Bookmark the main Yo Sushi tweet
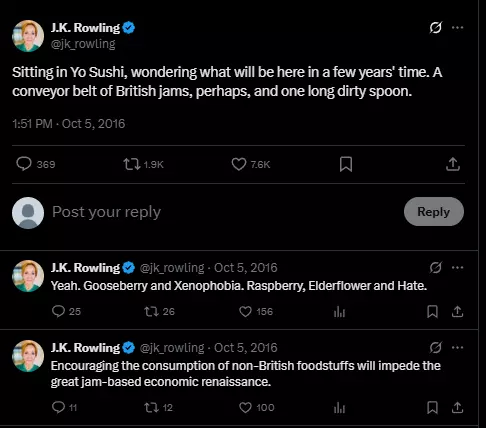Image resolution: width=486 pixels, height=428 pixels. pyautogui.click(x=346, y=164)
